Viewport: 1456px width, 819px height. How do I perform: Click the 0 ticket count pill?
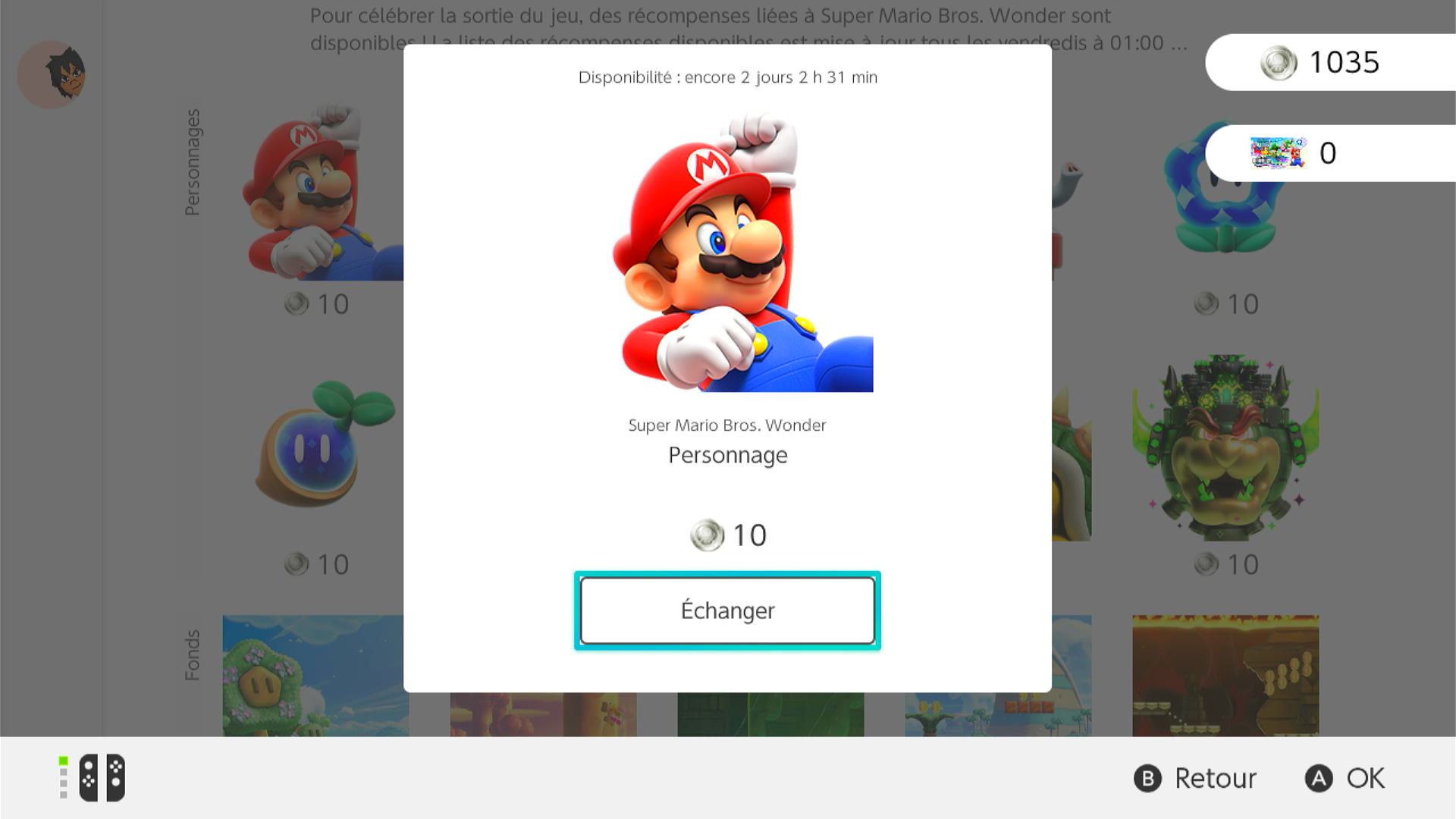[x=1331, y=153]
